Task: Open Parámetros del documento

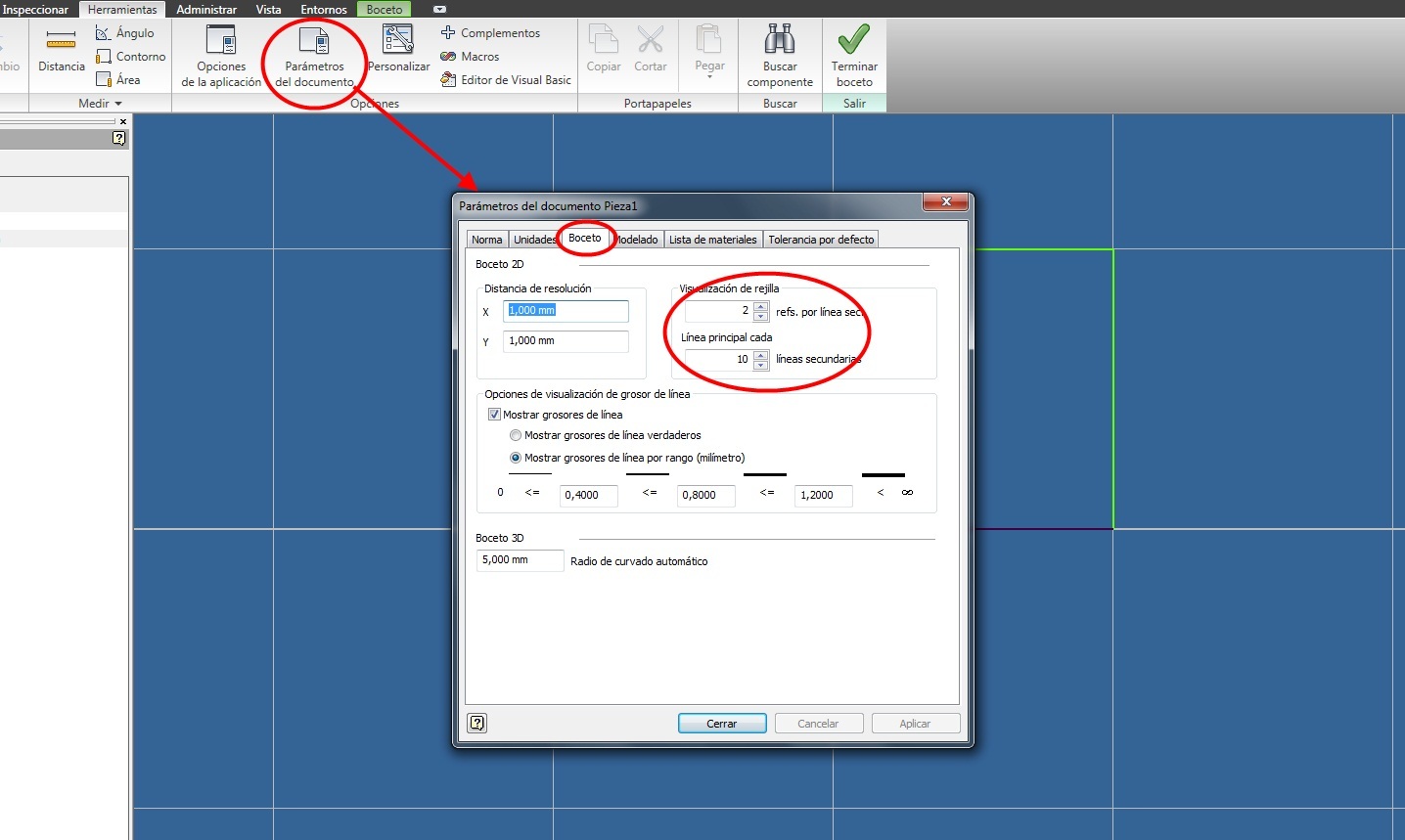Action: click(314, 57)
